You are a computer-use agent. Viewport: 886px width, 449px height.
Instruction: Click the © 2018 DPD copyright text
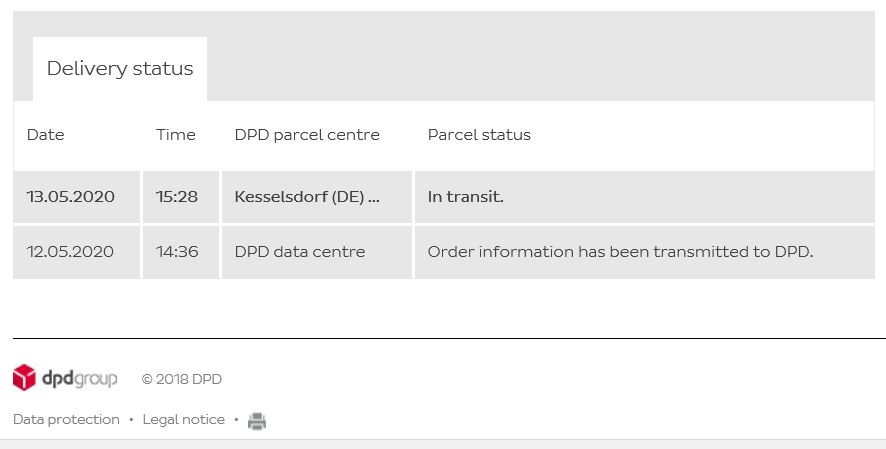(182, 380)
